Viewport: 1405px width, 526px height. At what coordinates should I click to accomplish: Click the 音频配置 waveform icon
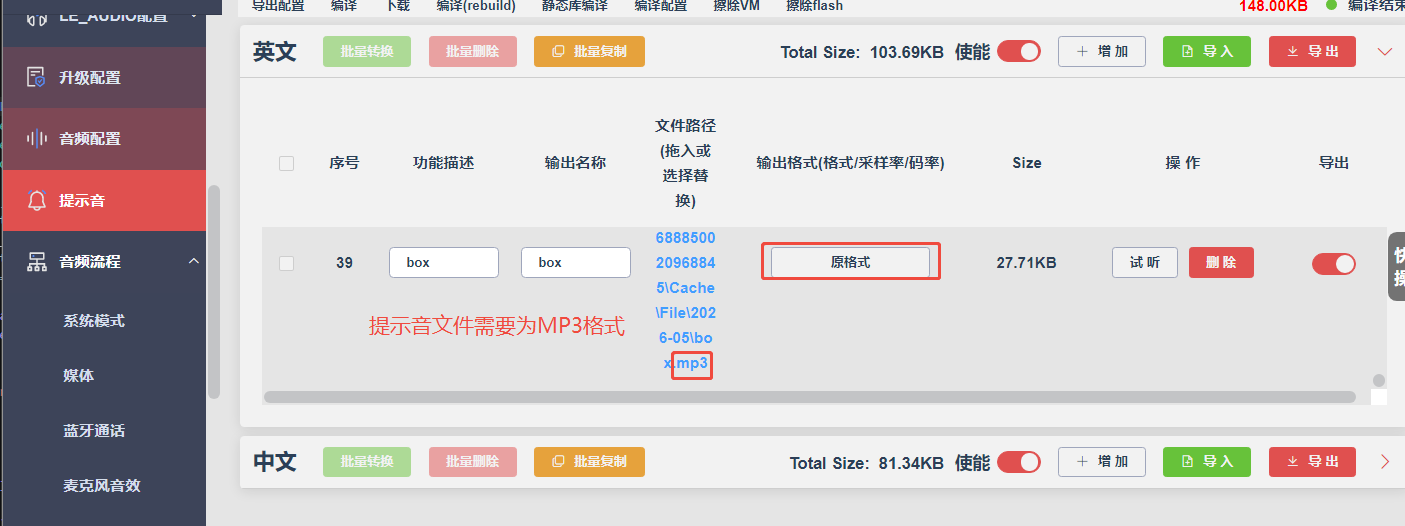pos(37,139)
